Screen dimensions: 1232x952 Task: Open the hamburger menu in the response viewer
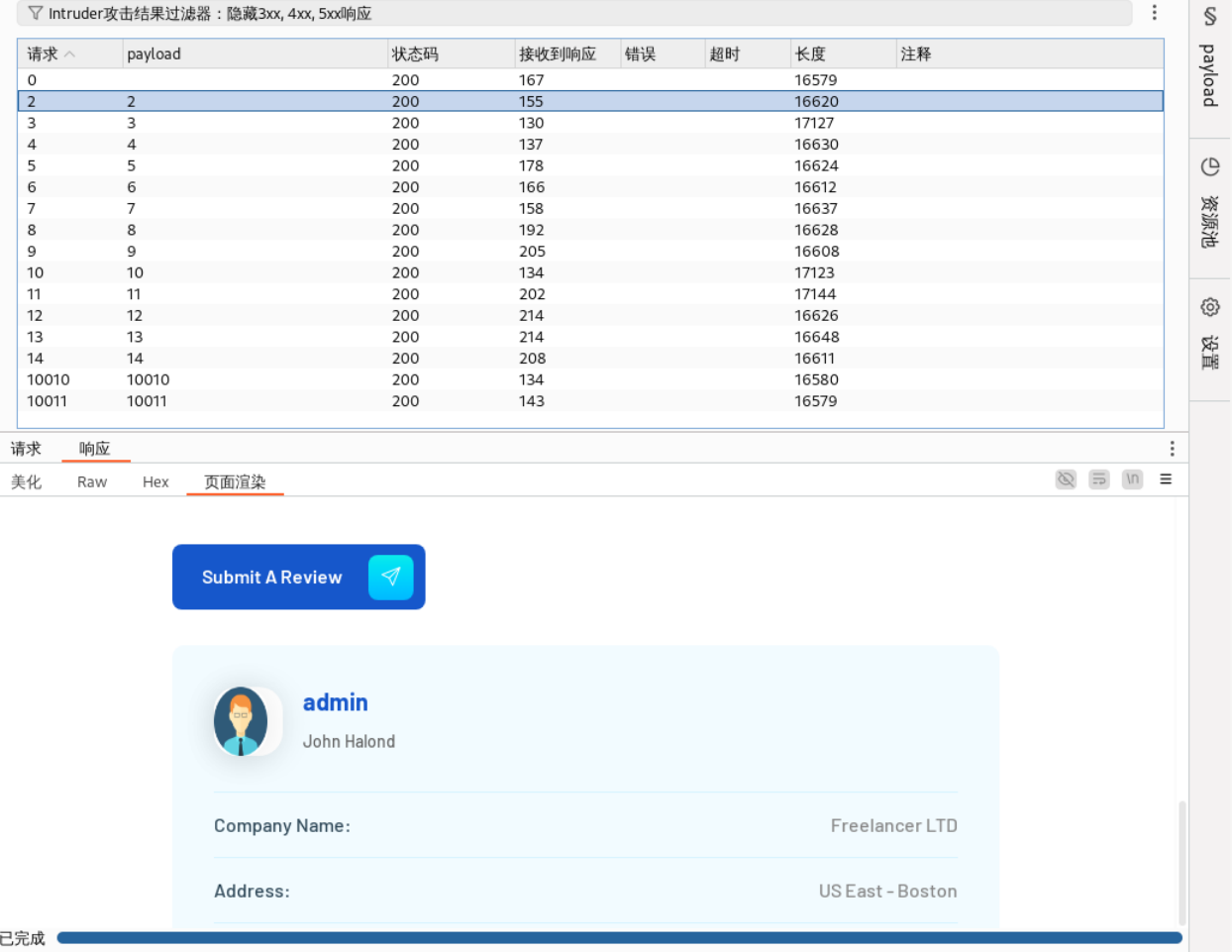(x=1166, y=479)
